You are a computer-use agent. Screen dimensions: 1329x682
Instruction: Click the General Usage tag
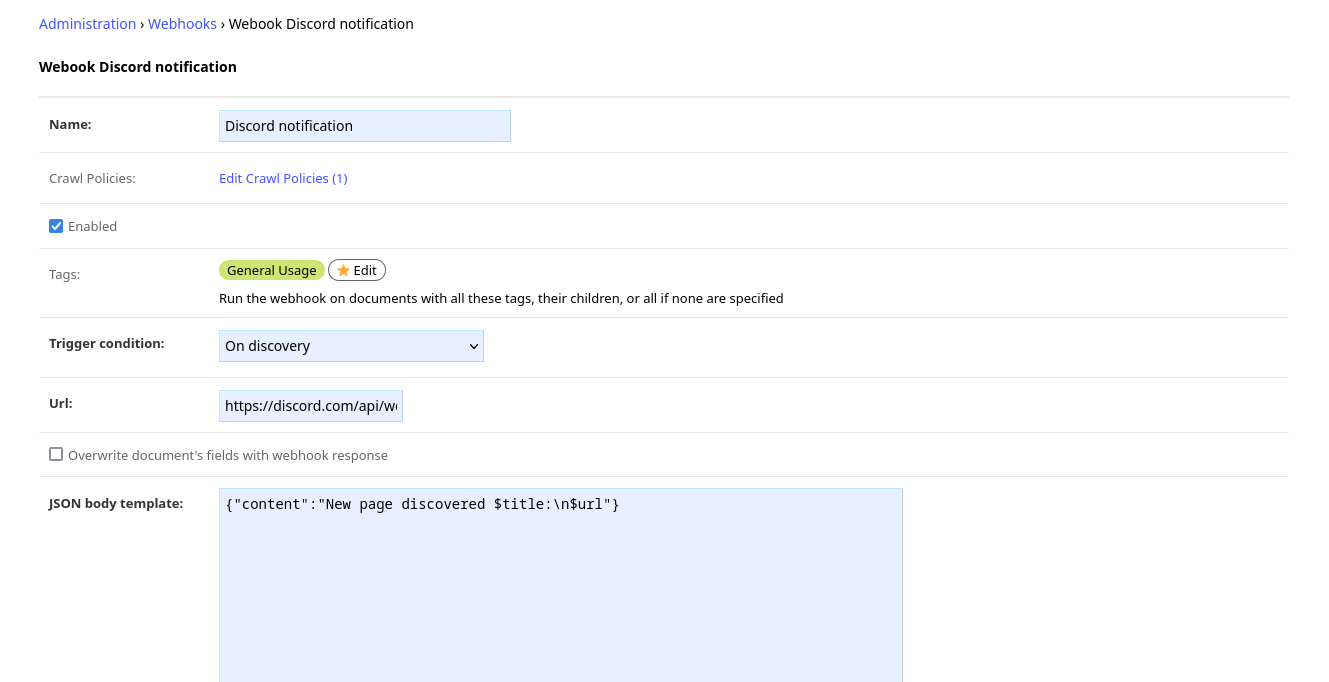tap(272, 270)
